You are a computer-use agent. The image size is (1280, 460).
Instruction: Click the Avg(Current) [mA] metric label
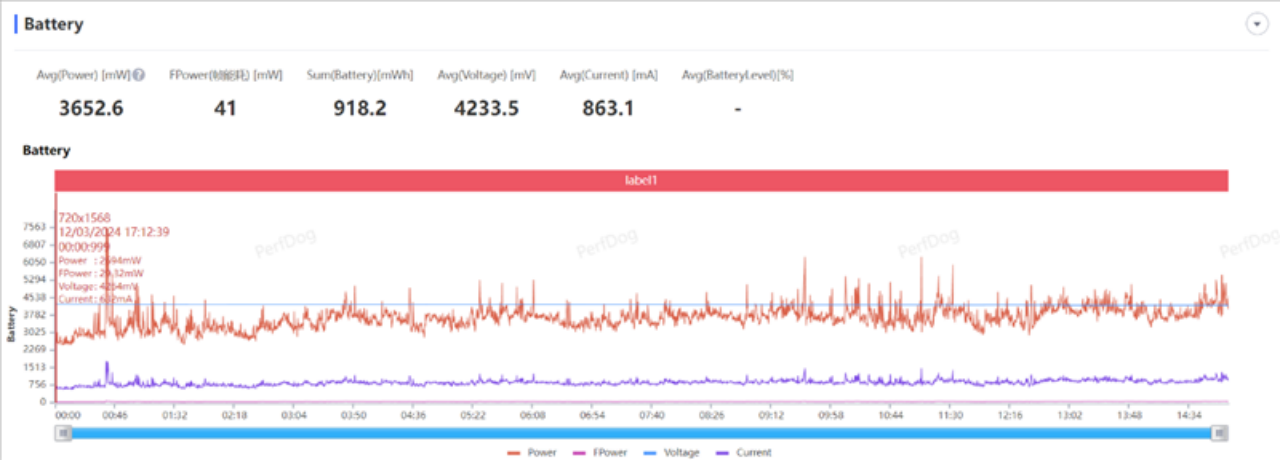coord(608,75)
